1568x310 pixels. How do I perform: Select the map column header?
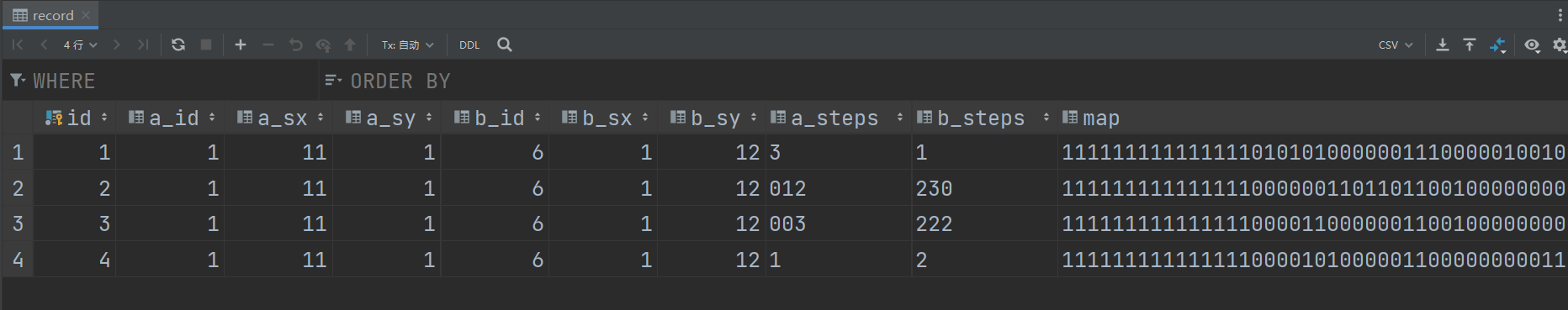tap(1312, 118)
